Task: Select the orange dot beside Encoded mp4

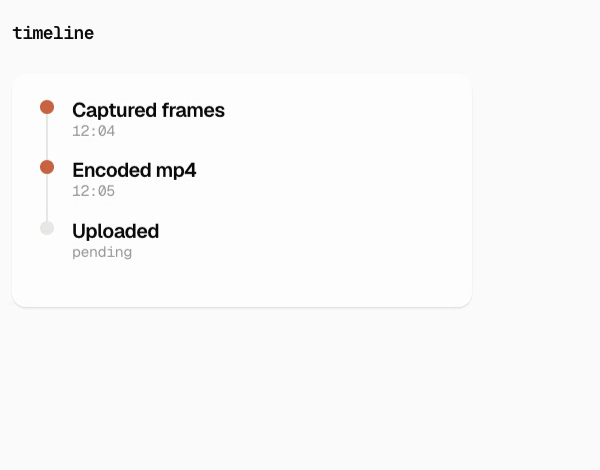Action: pyautogui.click(x=47, y=167)
